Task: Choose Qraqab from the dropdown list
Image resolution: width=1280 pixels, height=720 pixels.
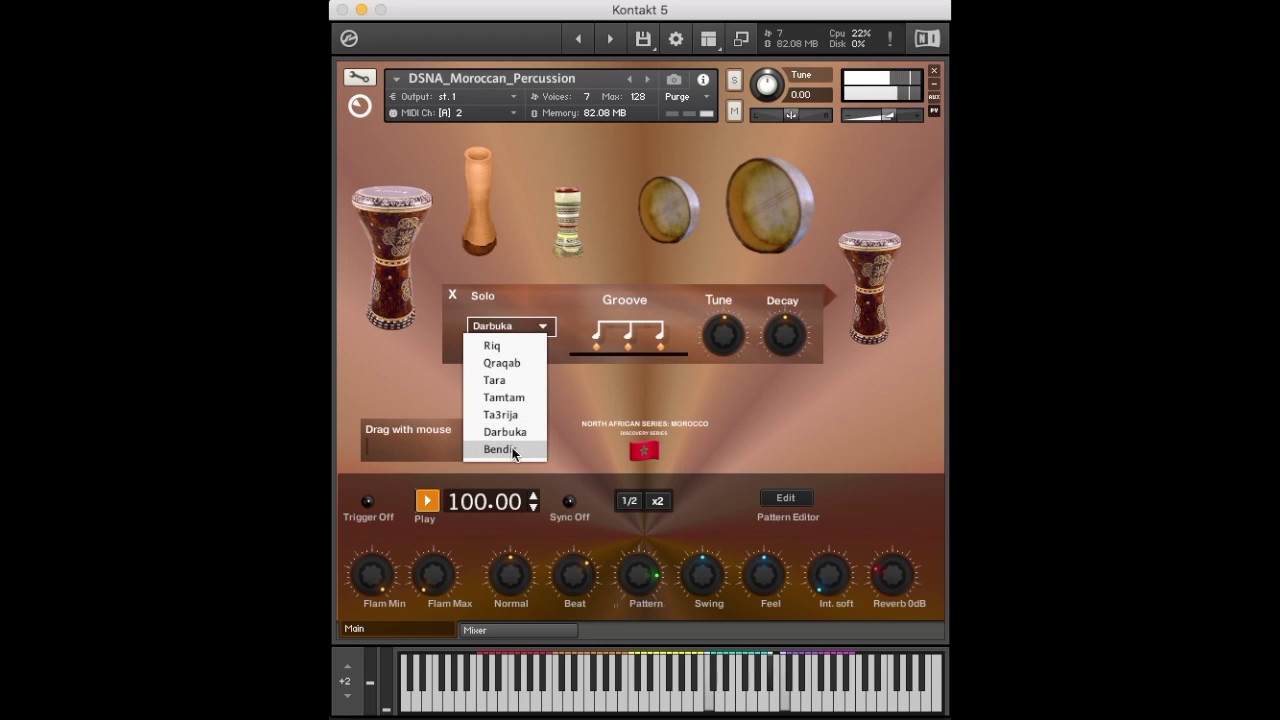Action: point(505,363)
